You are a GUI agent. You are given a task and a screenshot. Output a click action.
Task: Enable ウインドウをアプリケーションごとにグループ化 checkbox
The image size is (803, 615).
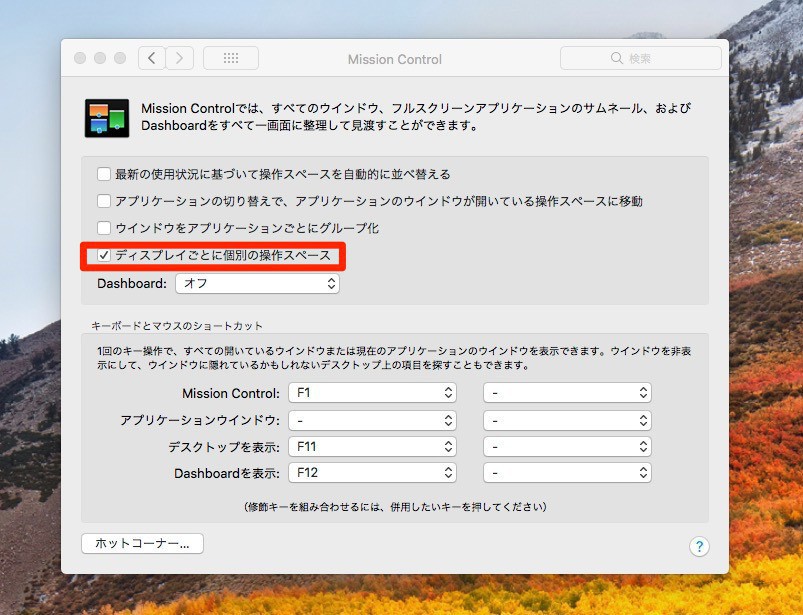[x=104, y=228]
